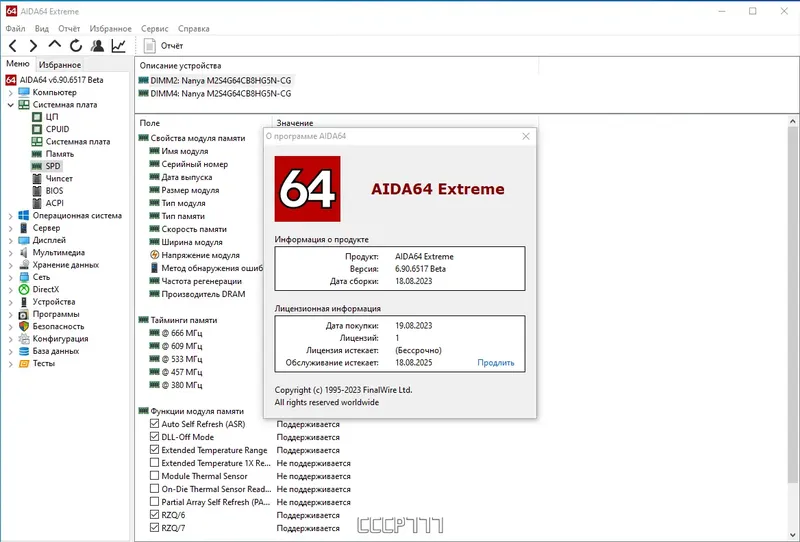
Task: Expand the DirectX tree node
Action: click(x=11, y=289)
